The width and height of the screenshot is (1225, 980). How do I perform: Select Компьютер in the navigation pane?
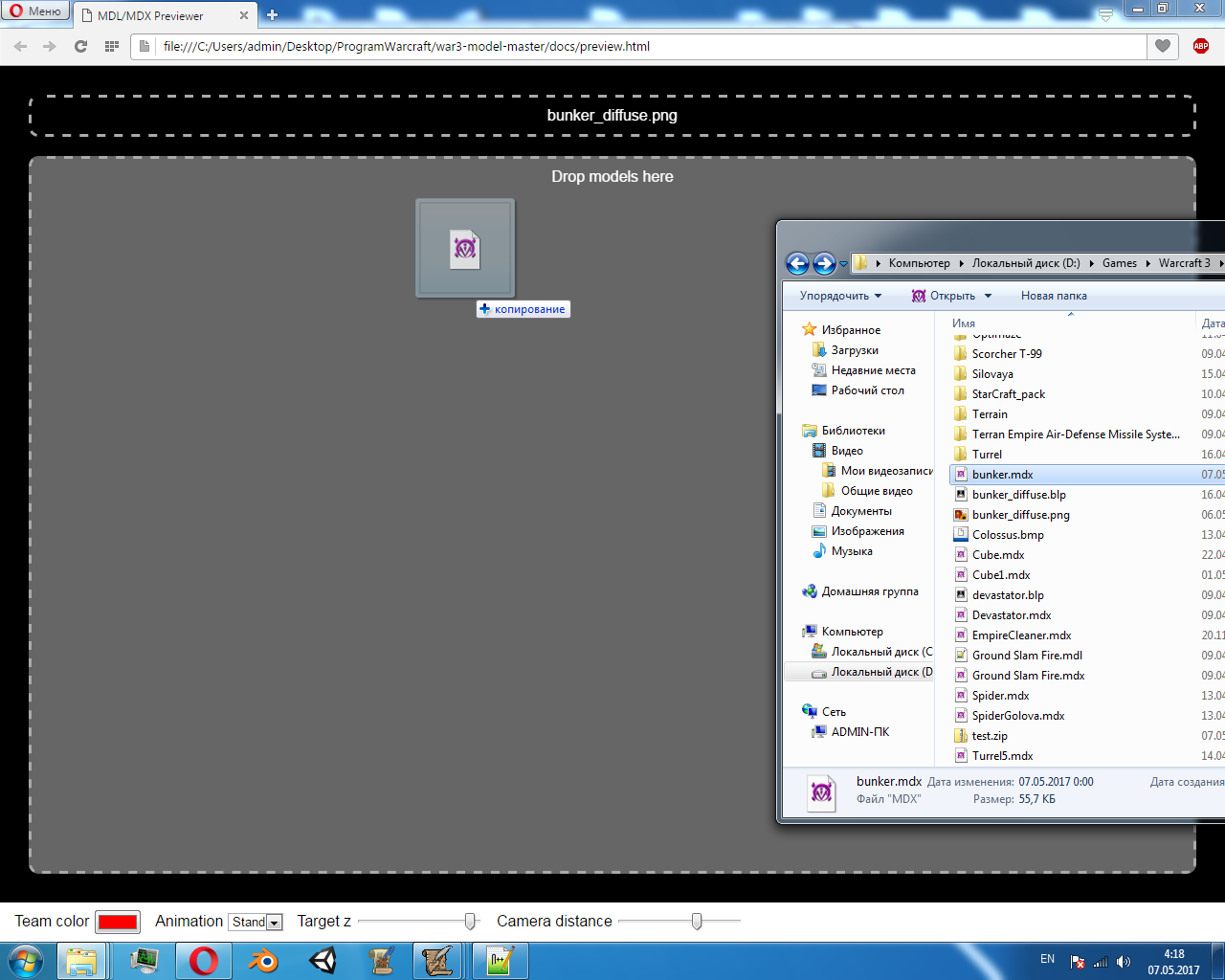coord(852,632)
